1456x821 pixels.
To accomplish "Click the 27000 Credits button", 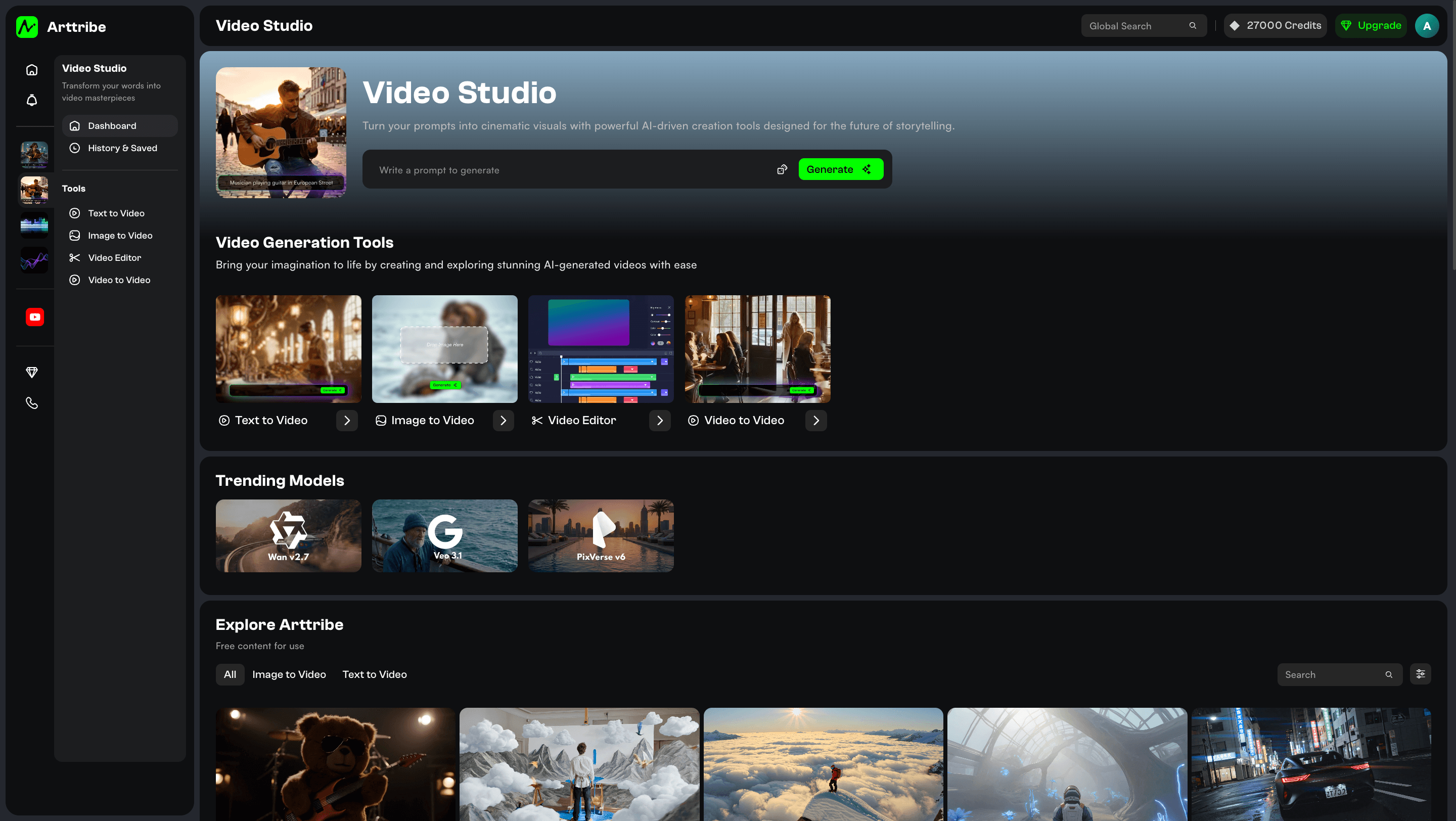I will point(1275,26).
